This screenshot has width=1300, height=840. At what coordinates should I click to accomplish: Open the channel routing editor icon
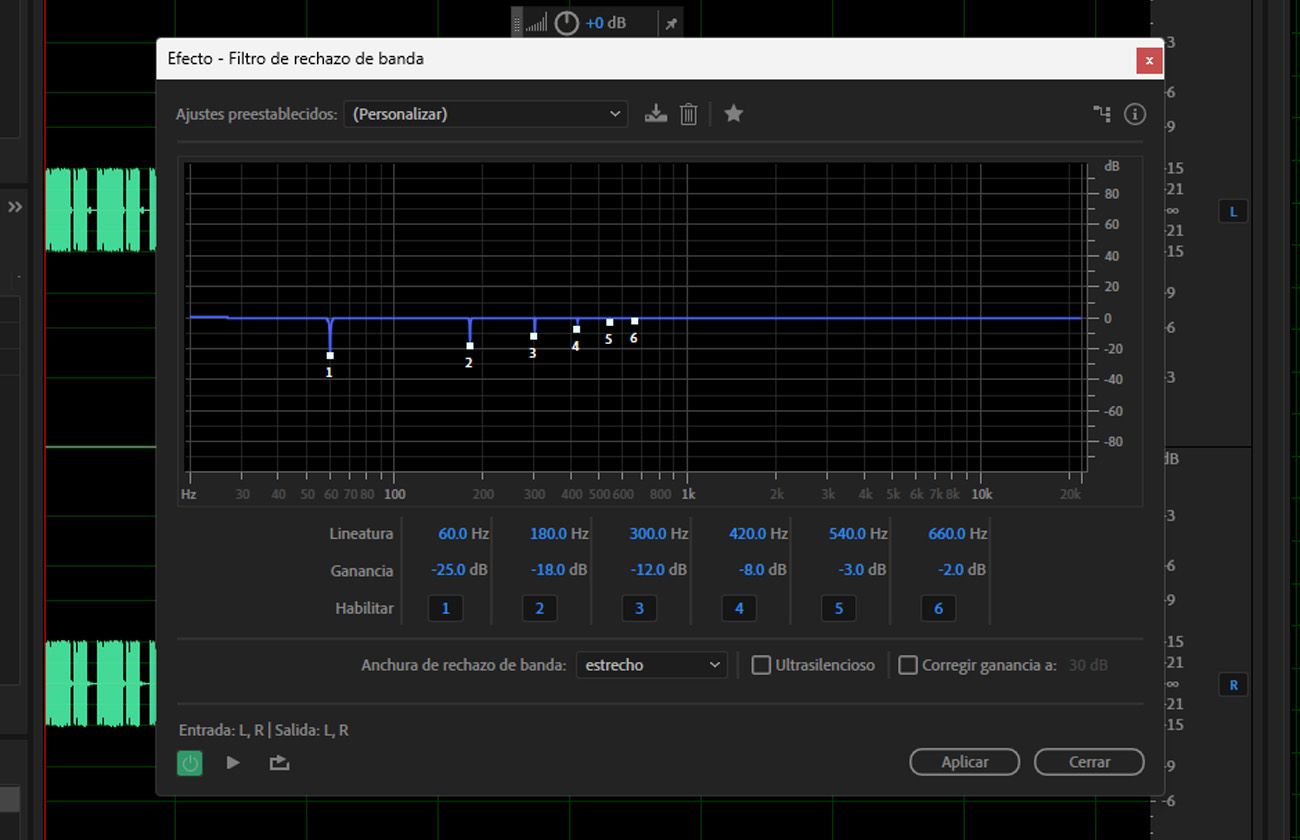pos(1101,114)
